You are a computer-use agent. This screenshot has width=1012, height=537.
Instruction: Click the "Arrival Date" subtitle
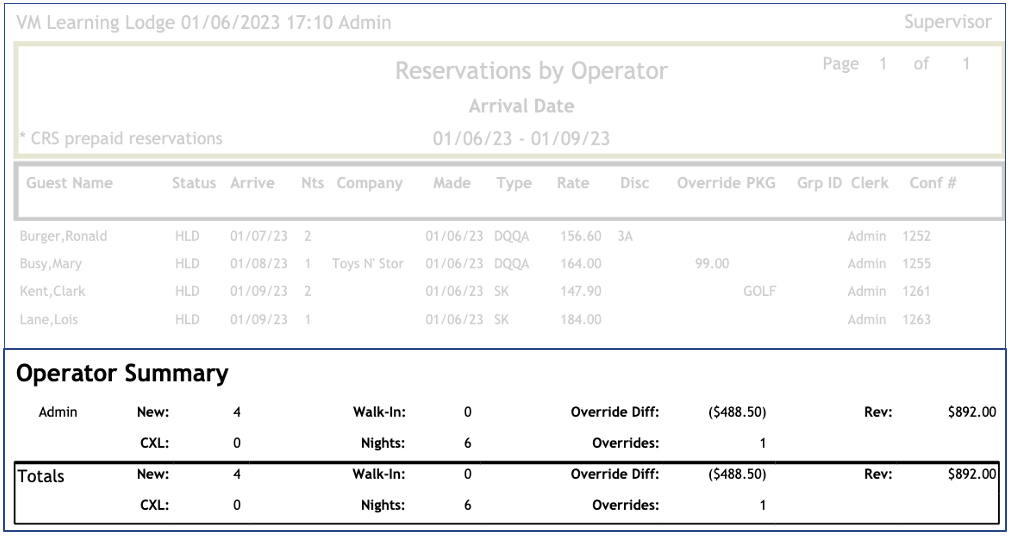[520, 107]
